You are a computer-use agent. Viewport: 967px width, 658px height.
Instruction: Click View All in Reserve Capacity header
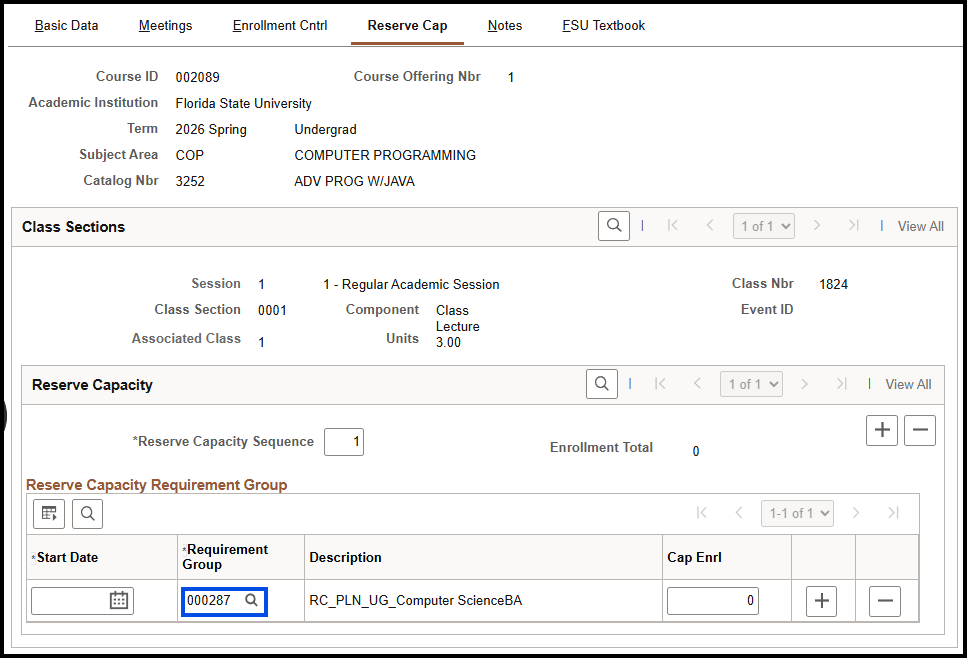coord(907,384)
